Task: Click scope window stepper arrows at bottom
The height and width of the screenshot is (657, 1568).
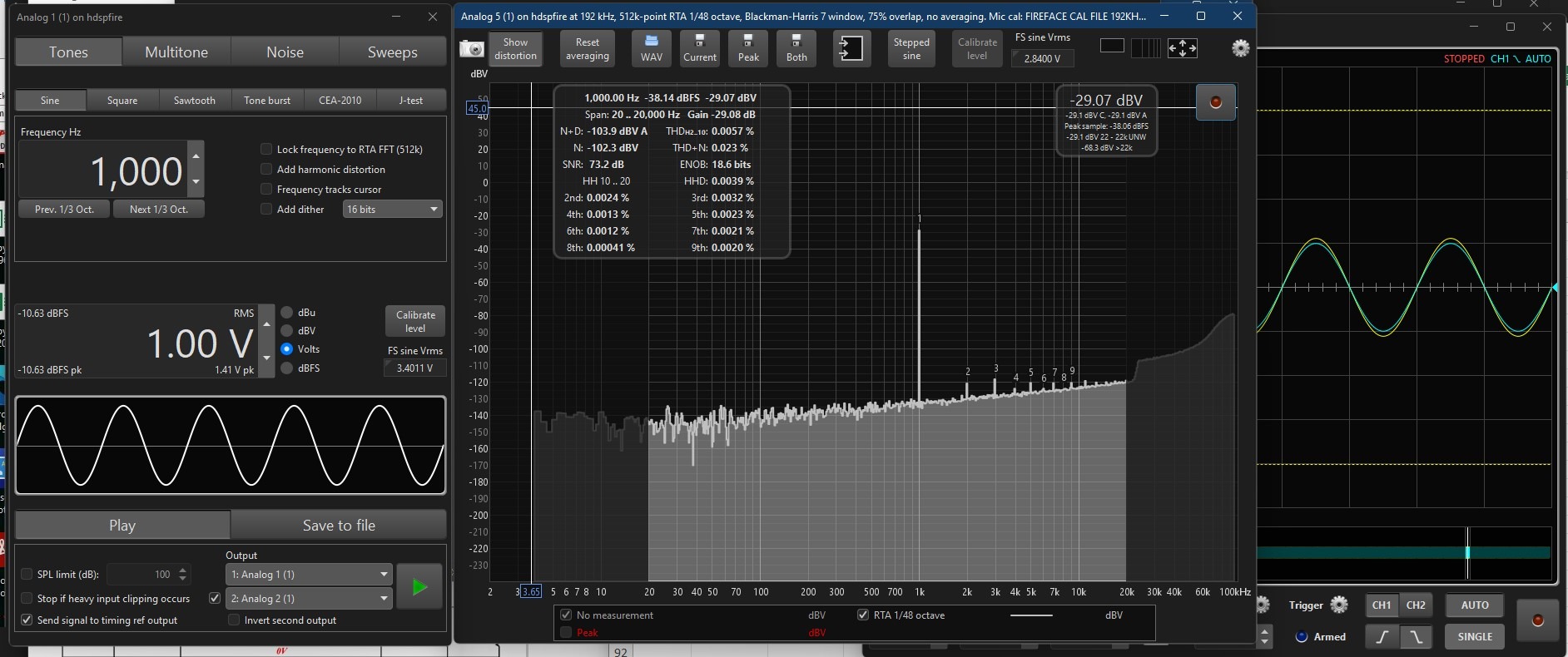Action: [x=1265, y=637]
